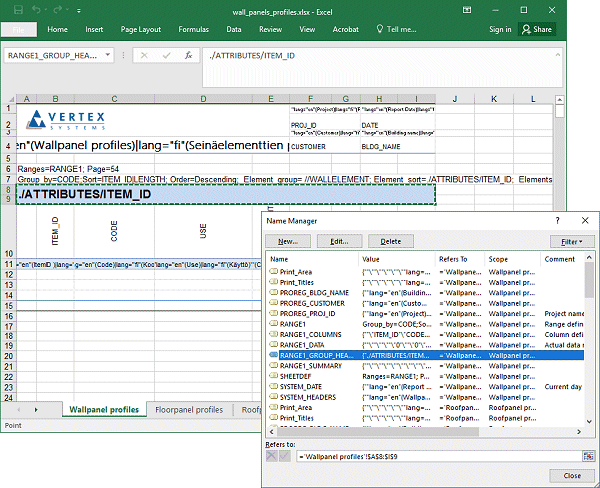The width and height of the screenshot is (600, 488).
Task: Open the Filter dropdown in Name Manager
Action: [x=570, y=241]
